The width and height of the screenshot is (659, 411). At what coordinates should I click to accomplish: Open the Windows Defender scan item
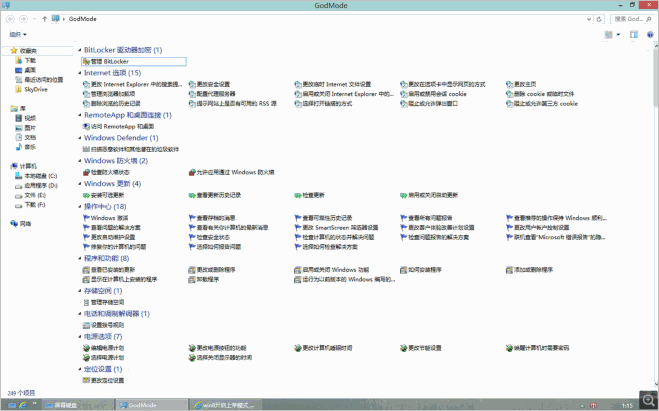coord(131,149)
